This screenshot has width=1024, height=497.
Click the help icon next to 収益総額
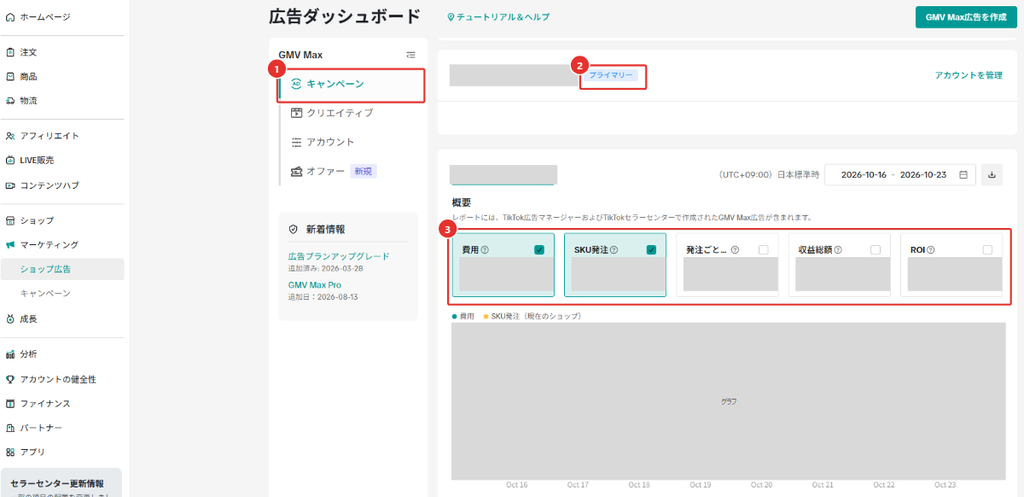838,250
